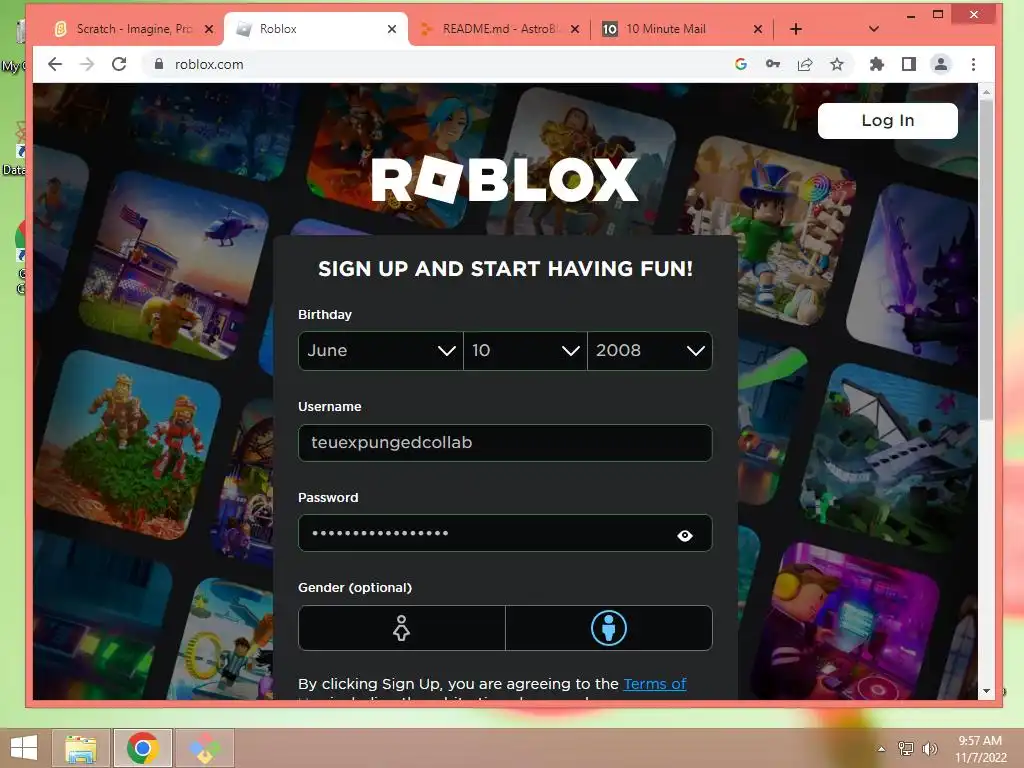Toggle the browser side panel
This screenshot has width=1024, height=768.
[908, 64]
